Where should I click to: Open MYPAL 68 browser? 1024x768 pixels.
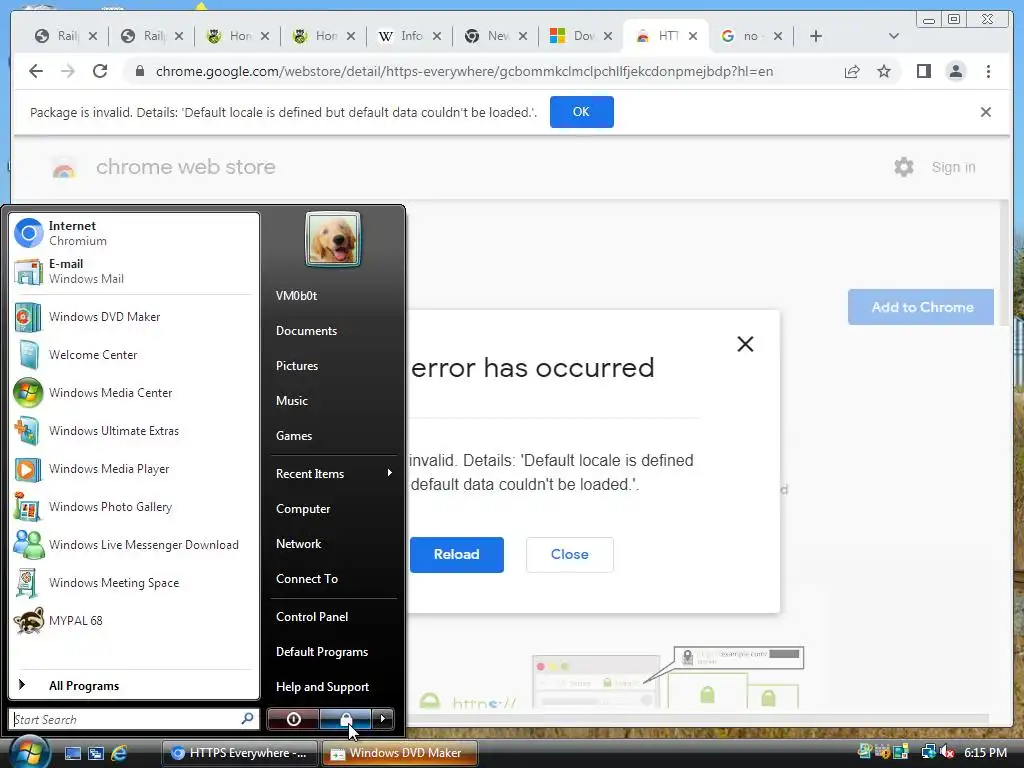134,620
